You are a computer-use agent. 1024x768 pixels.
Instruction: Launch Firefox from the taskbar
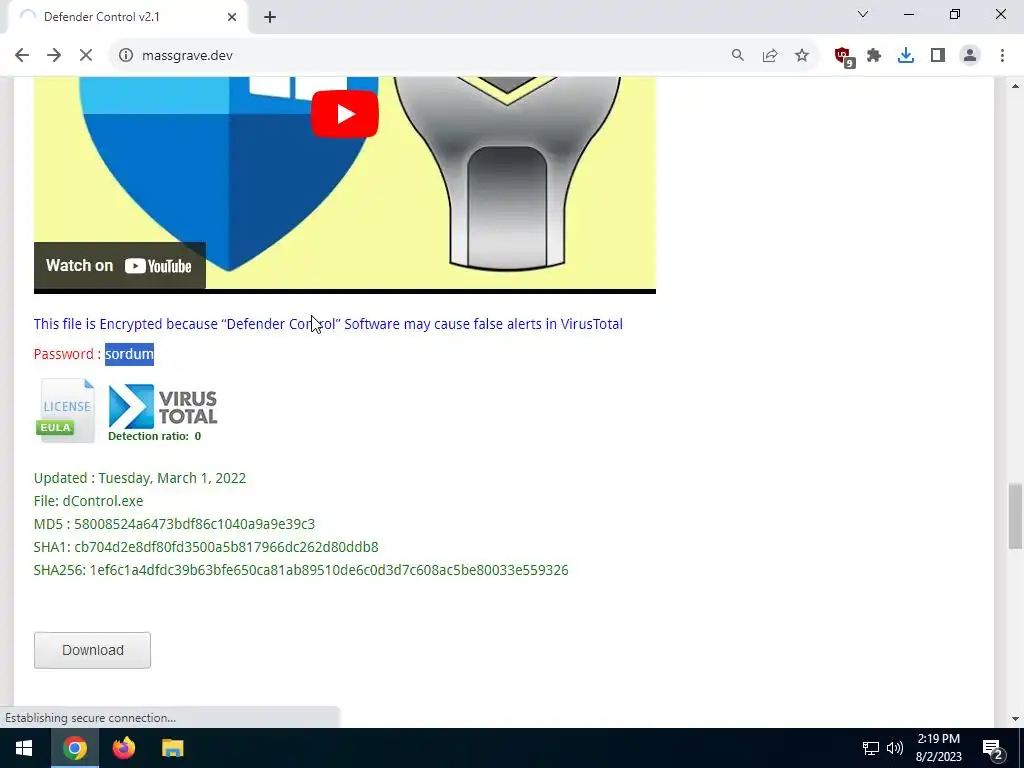[x=123, y=748]
